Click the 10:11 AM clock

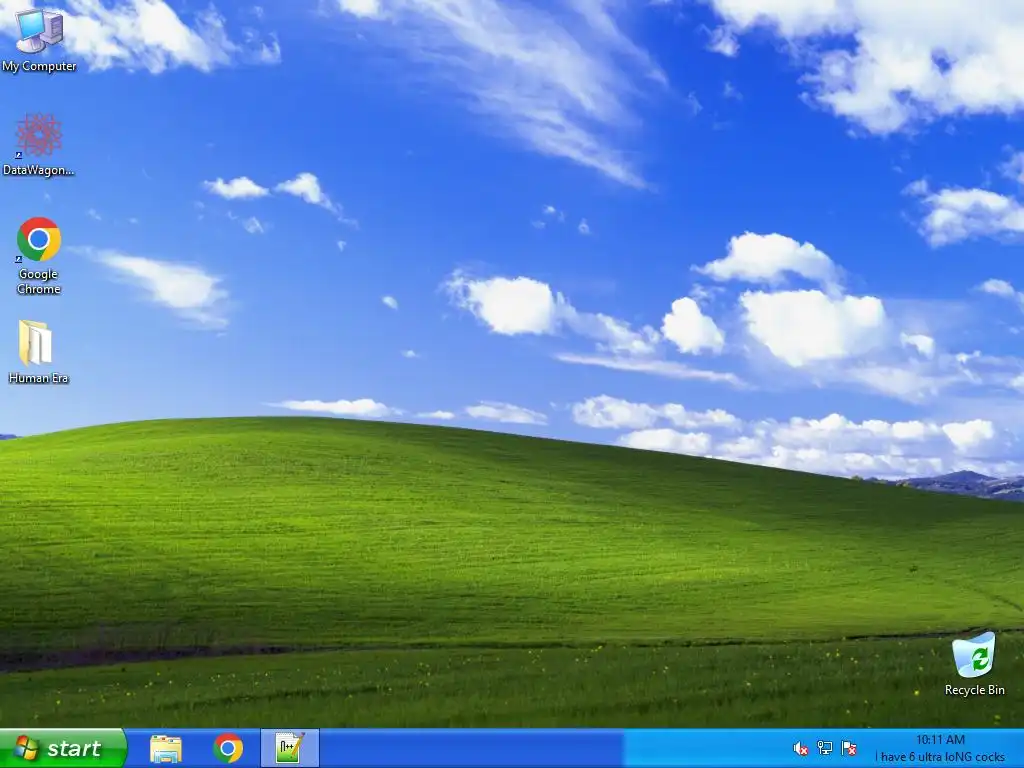click(940, 740)
